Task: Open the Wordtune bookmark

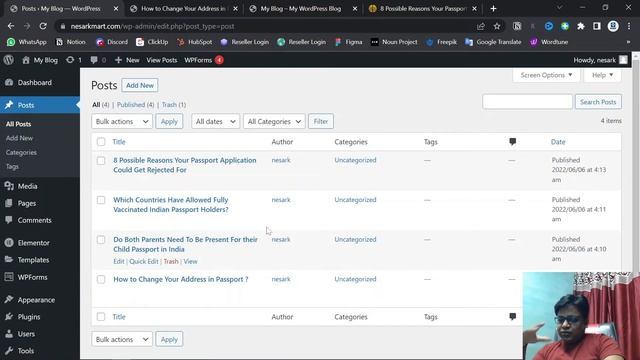Action: pos(549,42)
